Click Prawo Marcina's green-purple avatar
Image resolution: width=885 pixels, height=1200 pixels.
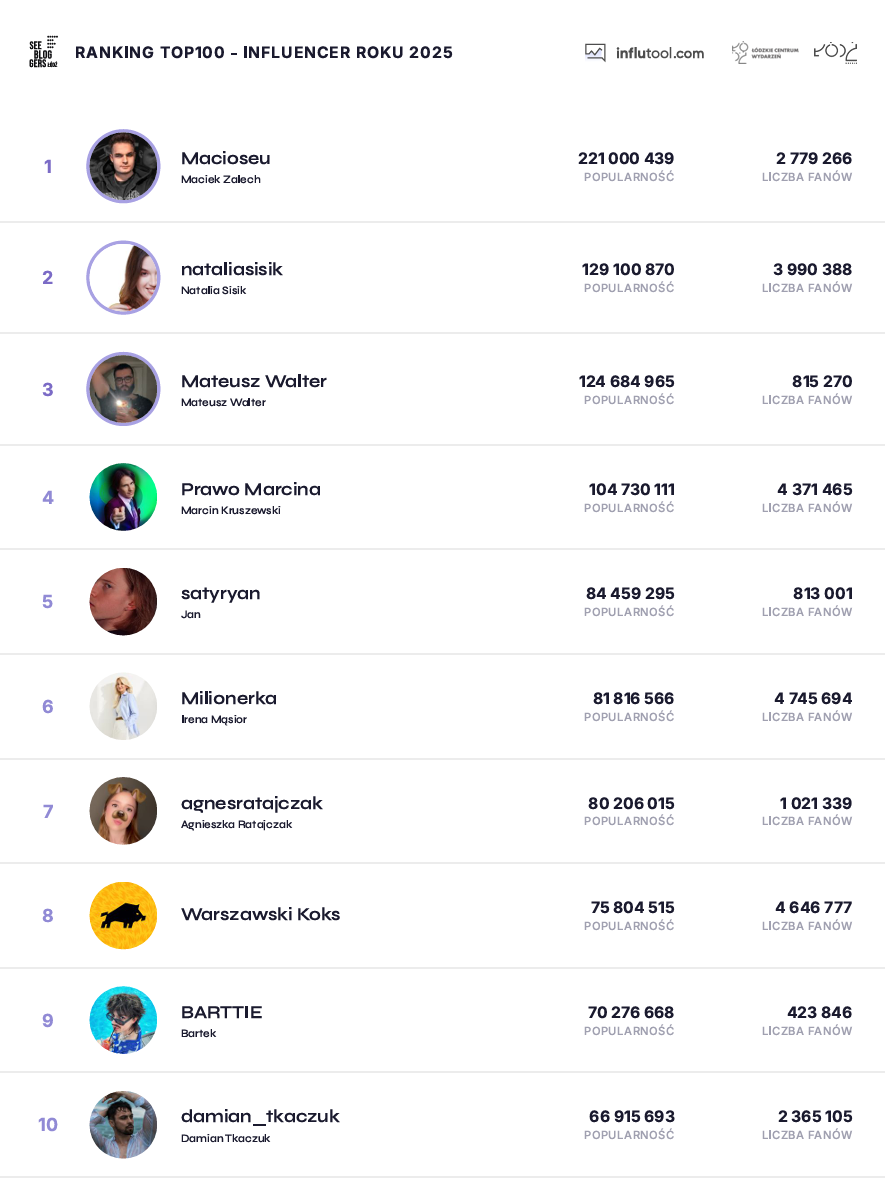point(123,497)
